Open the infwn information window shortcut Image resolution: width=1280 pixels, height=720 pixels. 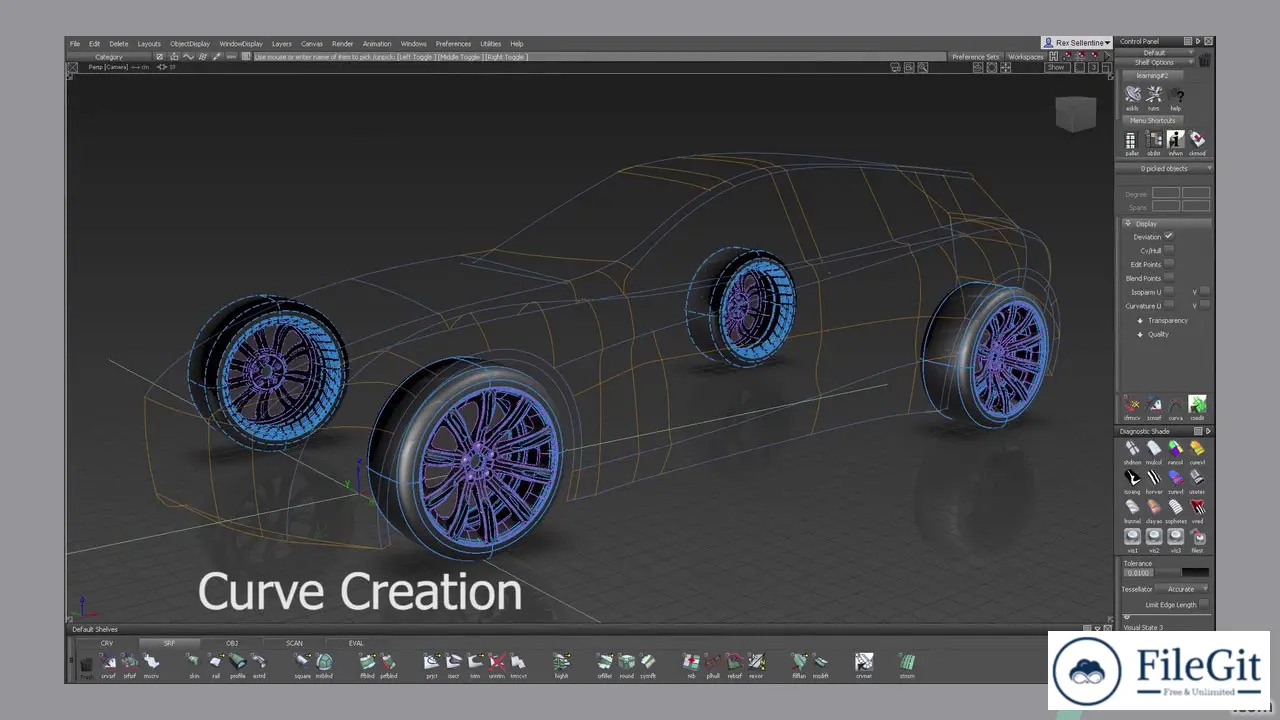pyautogui.click(x=1176, y=142)
